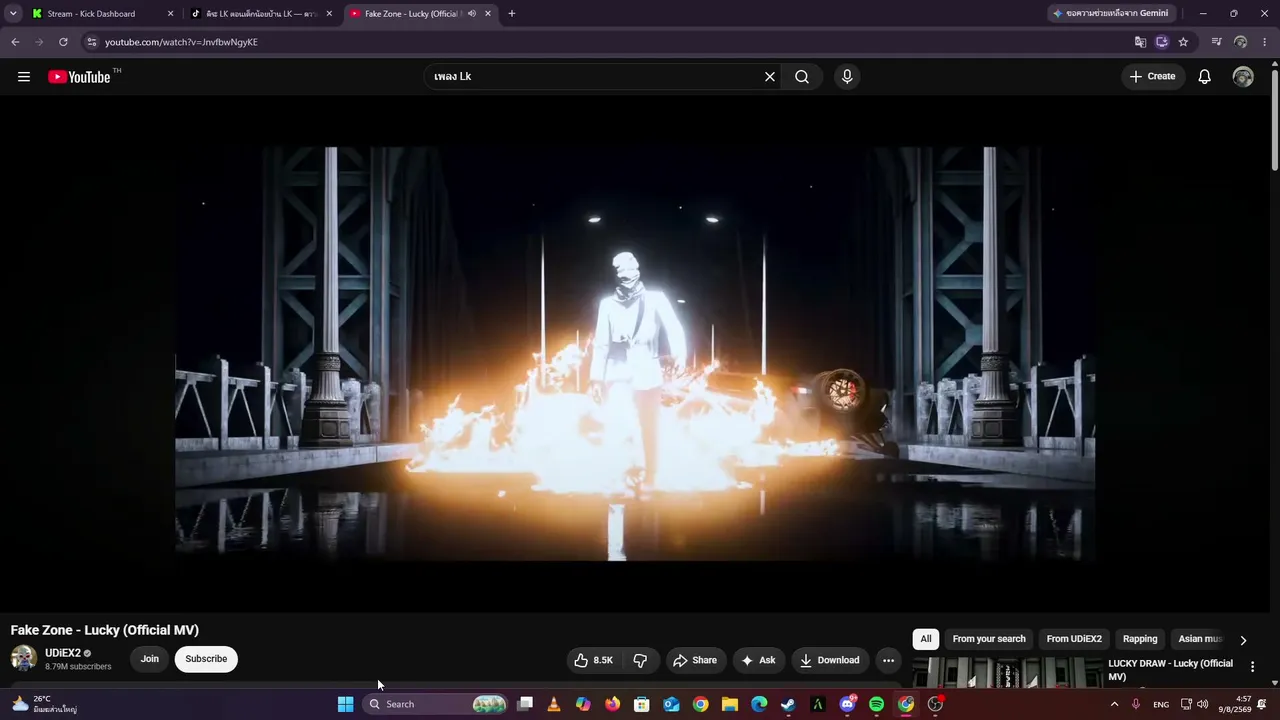Open VLC media player from taskbar

(x=554, y=704)
